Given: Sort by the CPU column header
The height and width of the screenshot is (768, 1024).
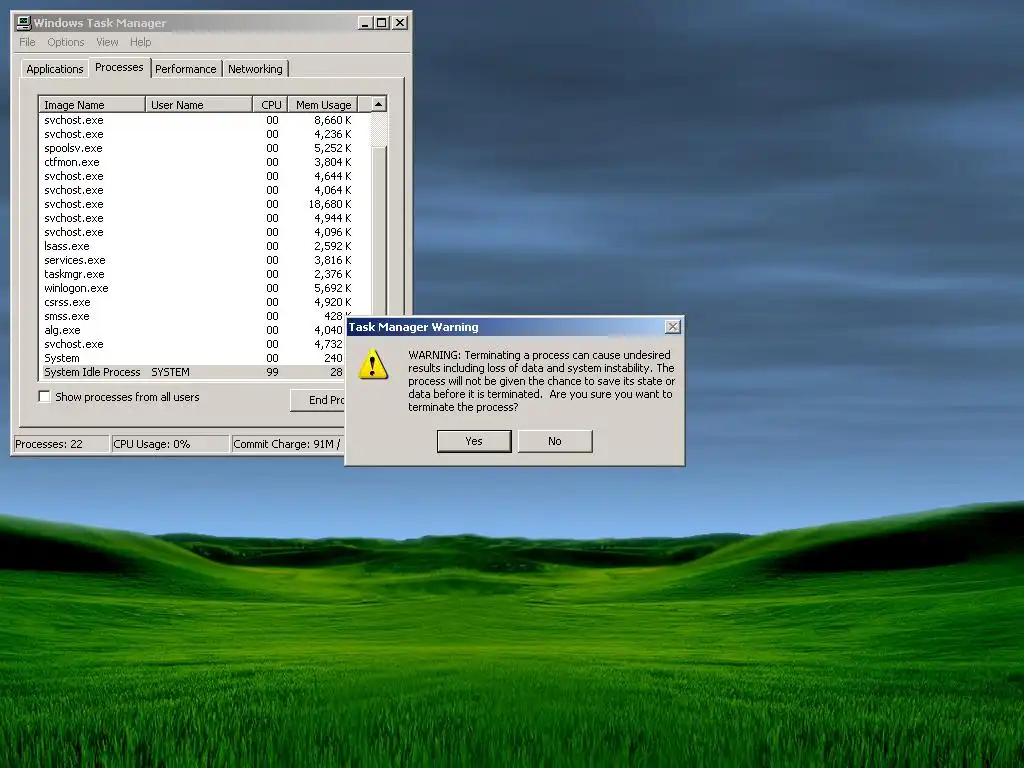Looking at the screenshot, I should click(270, 104).
